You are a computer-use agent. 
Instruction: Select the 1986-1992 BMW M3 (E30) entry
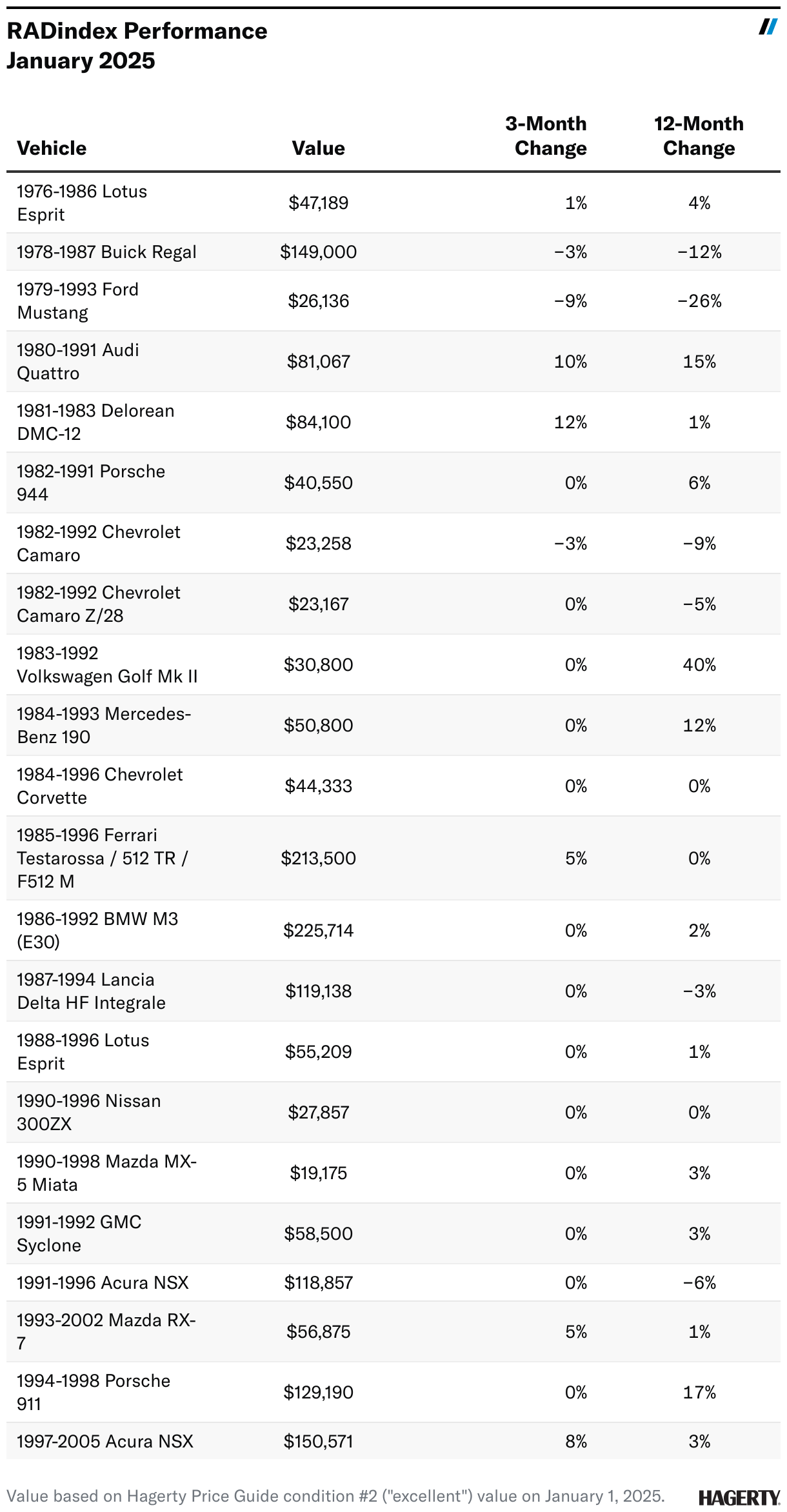(97, 930)
